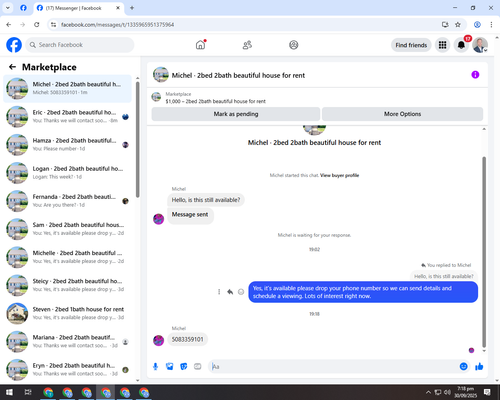This screenshot has width=500, height=400.
Task: Open the account profile picture menu
Action: [x=480, y=45]
